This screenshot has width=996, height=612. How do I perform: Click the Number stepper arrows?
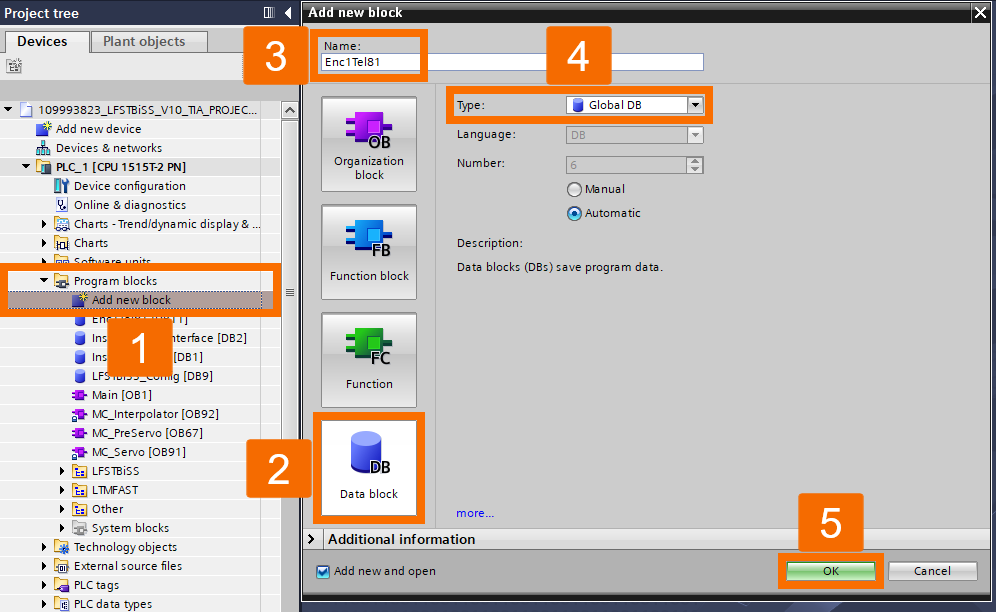click(695, 165)
